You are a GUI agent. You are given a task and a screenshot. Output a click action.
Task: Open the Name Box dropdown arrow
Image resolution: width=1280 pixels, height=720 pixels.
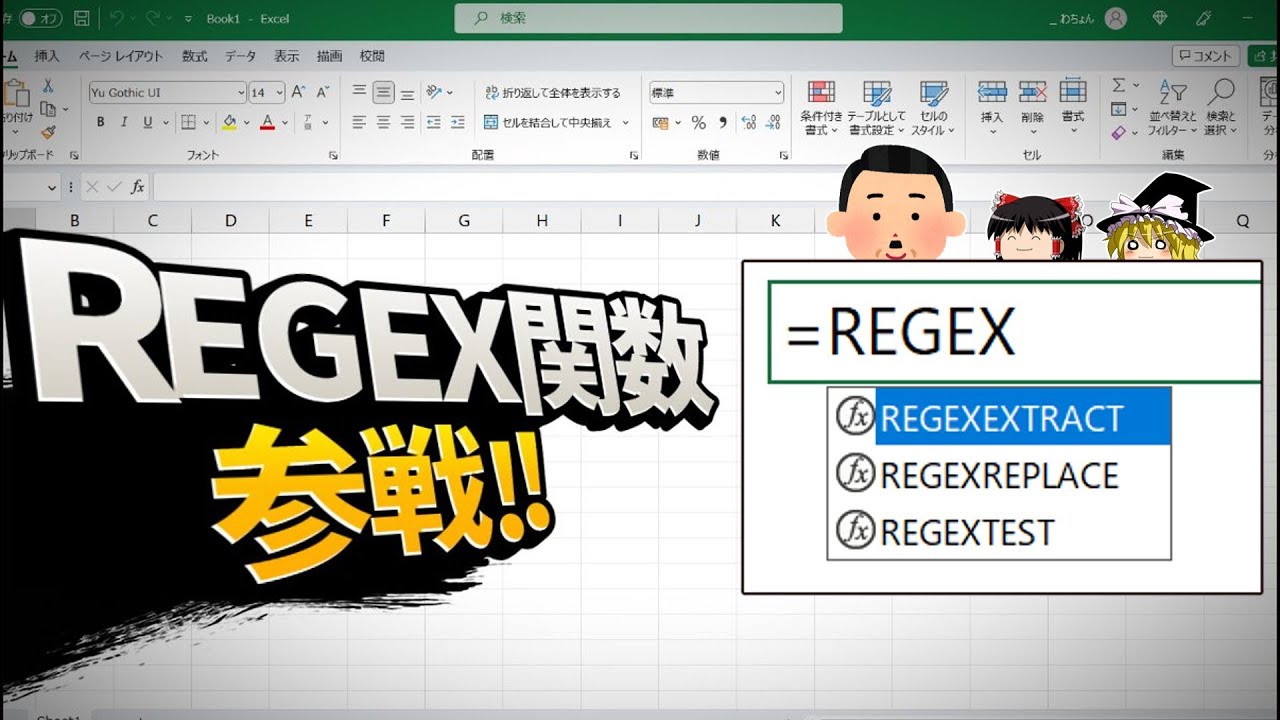coord(53,188)
